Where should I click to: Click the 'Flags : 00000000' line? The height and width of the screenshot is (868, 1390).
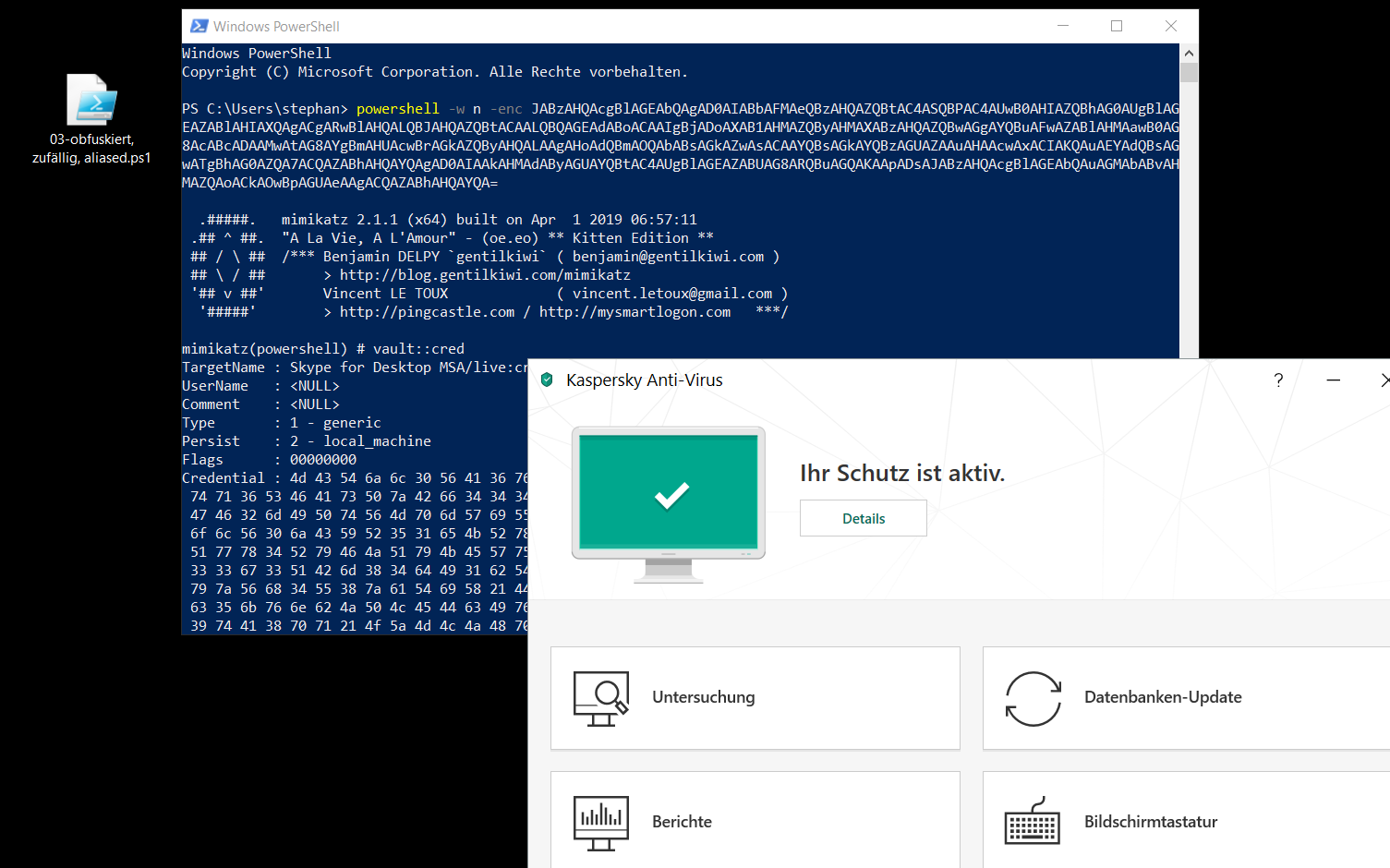point(269,460)
